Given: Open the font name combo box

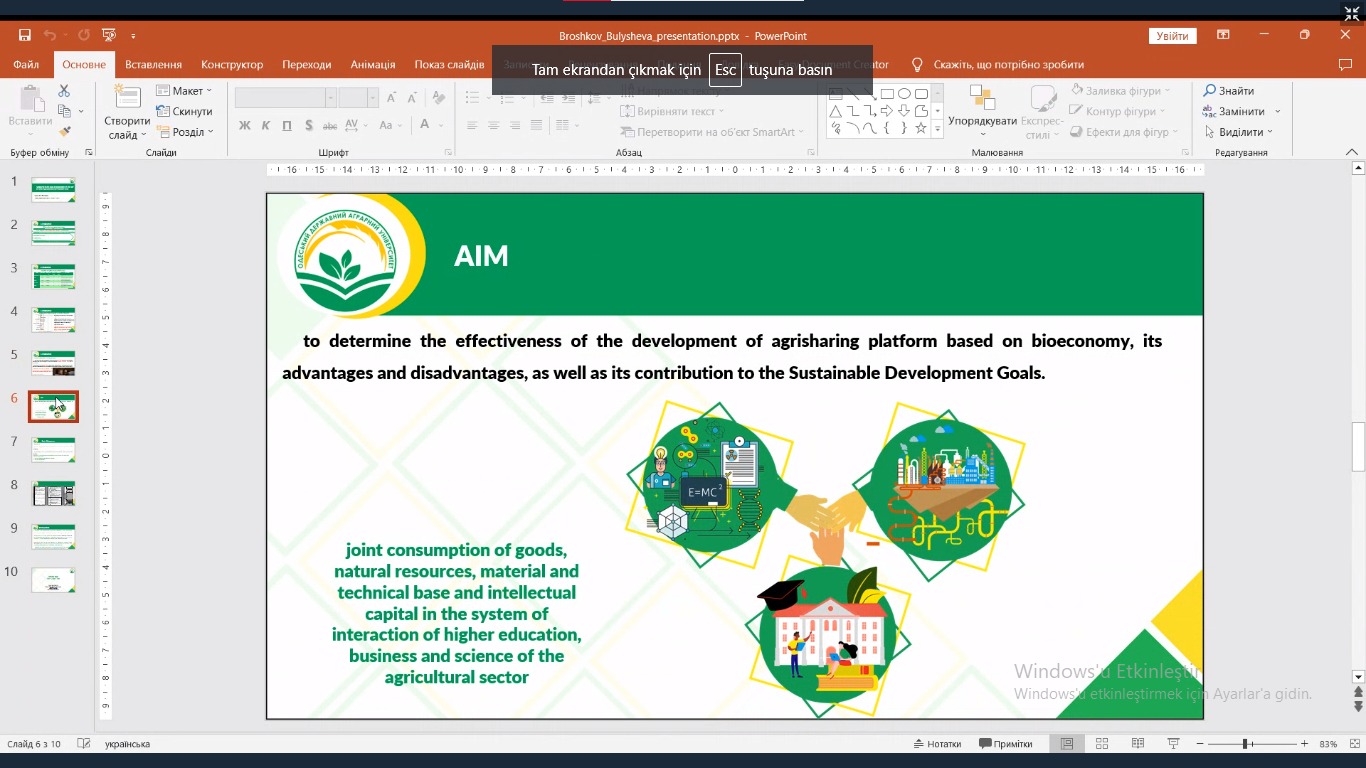Looking at the screenshot, I should (x=285, y=97).
